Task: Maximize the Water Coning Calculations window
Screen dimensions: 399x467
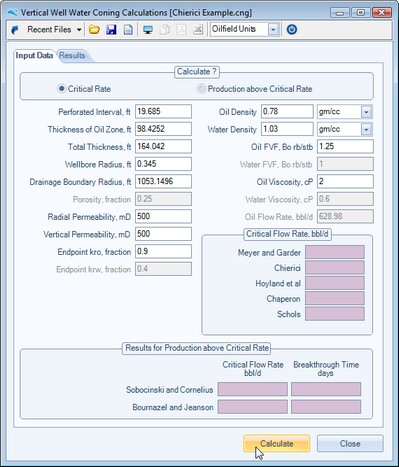Action: click(x=361, y=13)
